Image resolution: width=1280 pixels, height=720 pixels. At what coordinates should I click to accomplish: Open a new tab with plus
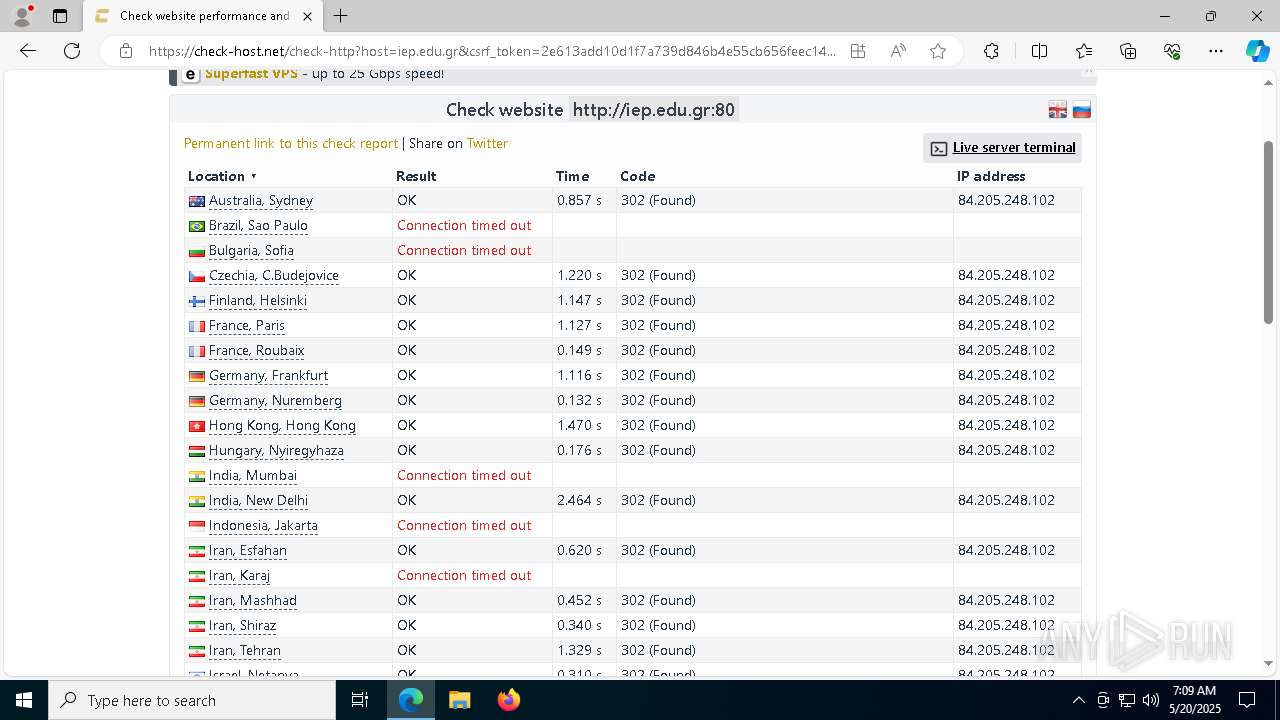click(x=341, y=16)
